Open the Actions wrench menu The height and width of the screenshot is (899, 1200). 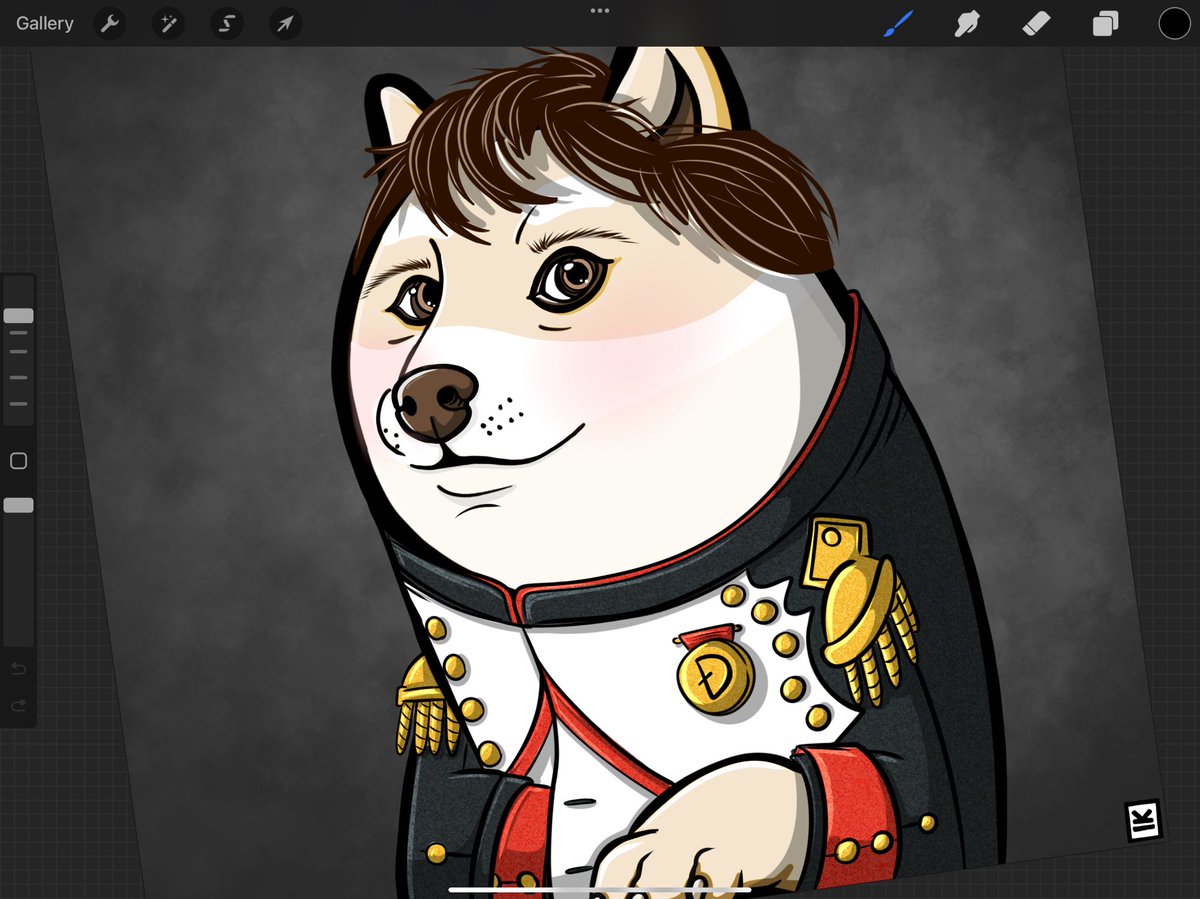(x=110, y=23)
